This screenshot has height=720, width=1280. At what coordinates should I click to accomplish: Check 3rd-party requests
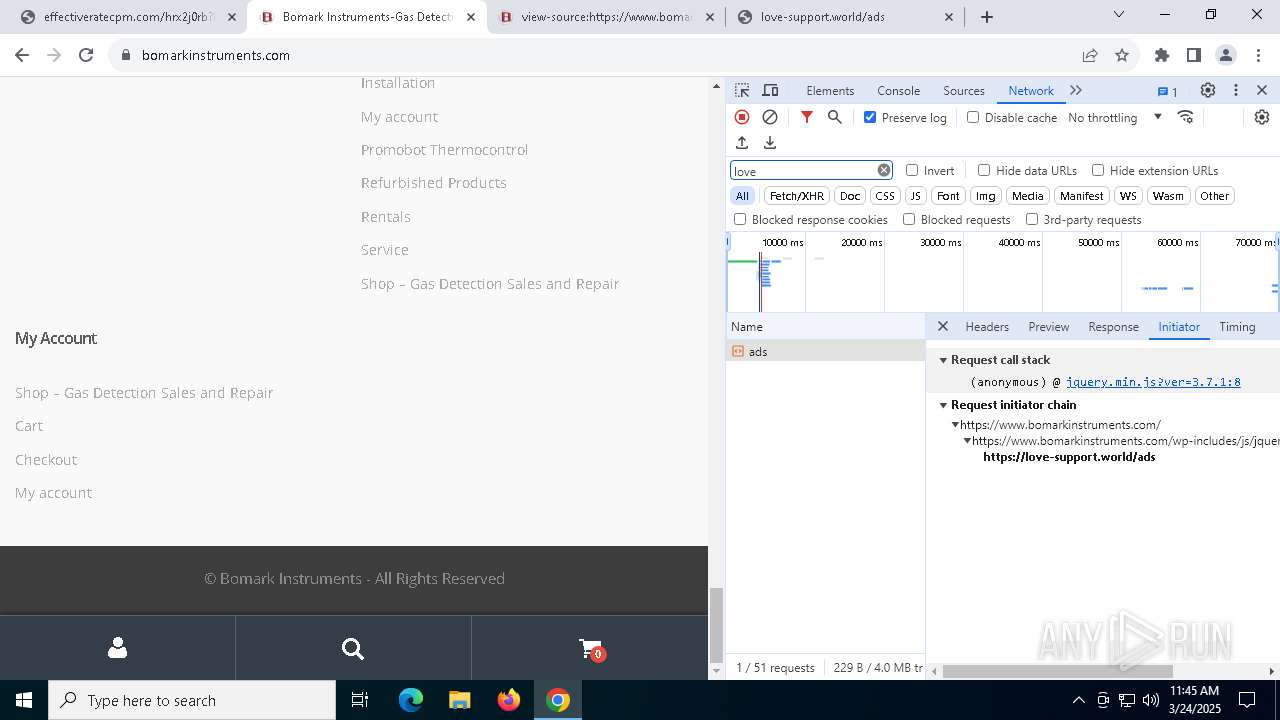tap(1032, 219)
